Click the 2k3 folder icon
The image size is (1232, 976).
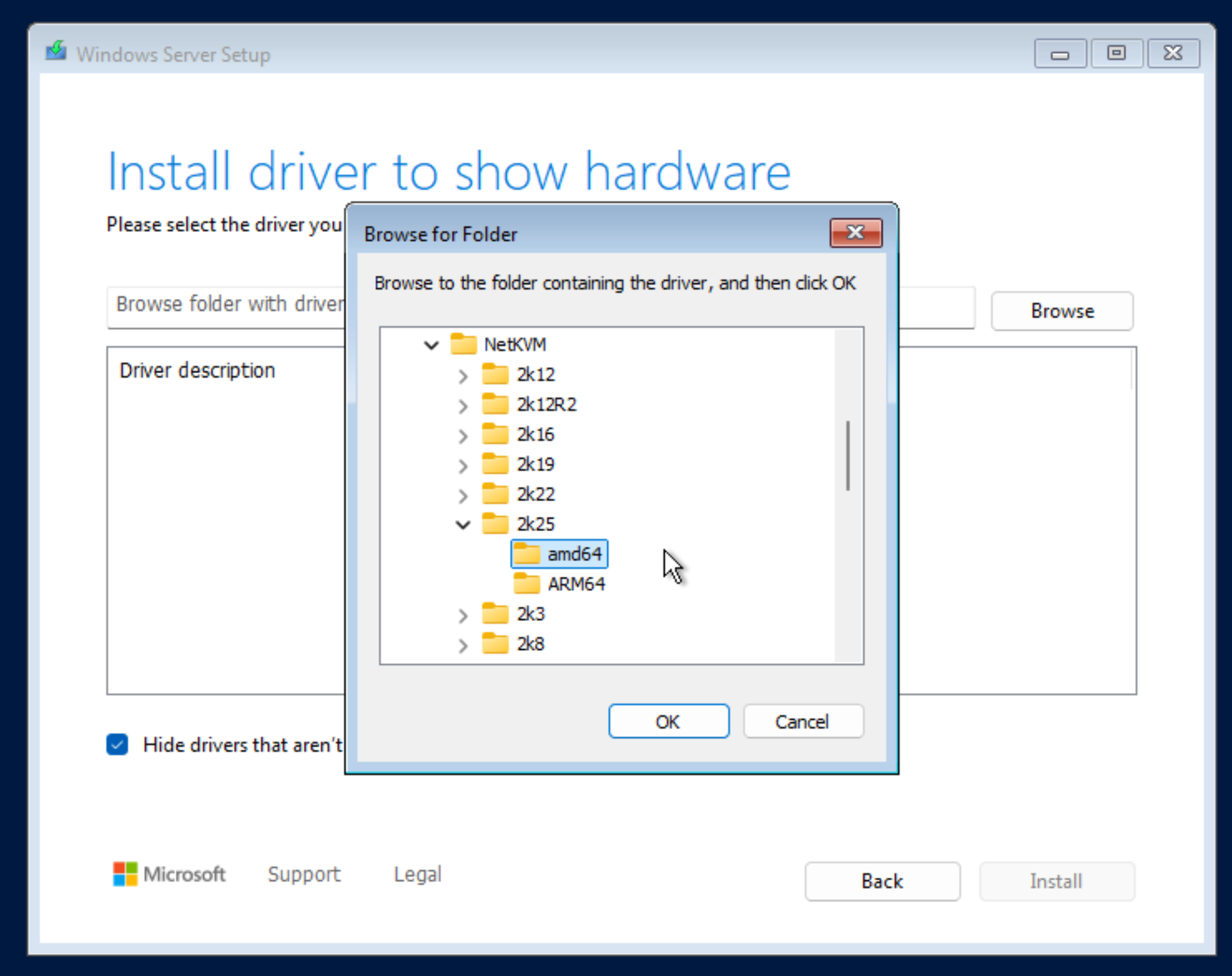click(495, 613)
